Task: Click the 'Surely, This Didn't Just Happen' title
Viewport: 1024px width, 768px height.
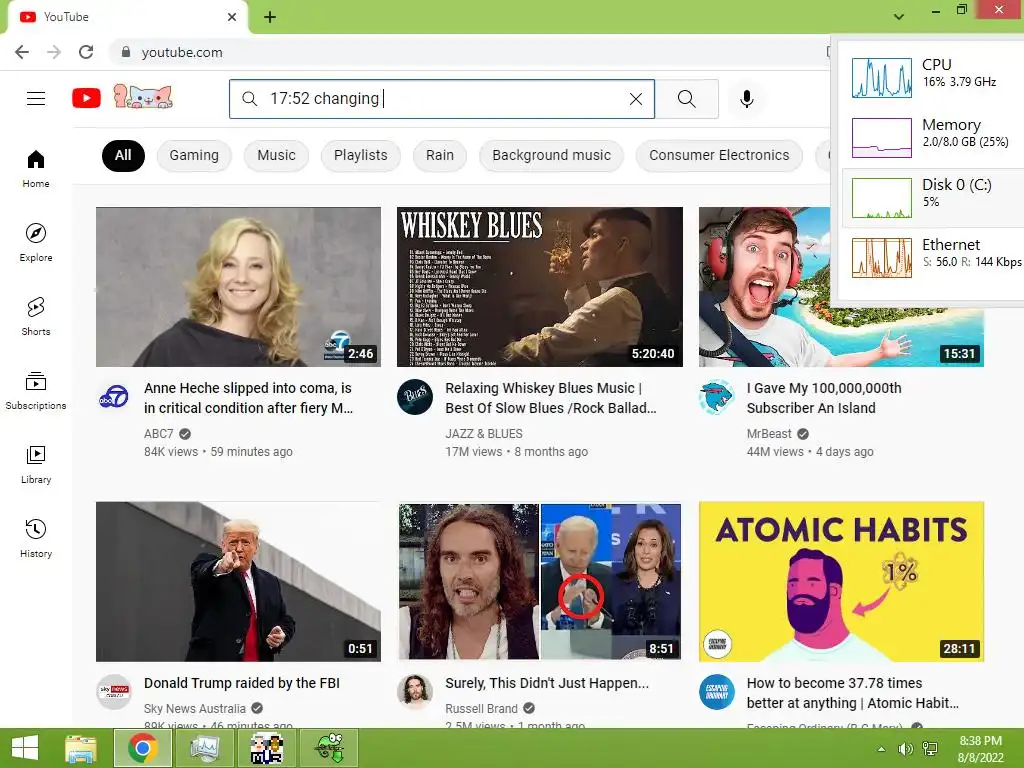Action: (547, 683)
